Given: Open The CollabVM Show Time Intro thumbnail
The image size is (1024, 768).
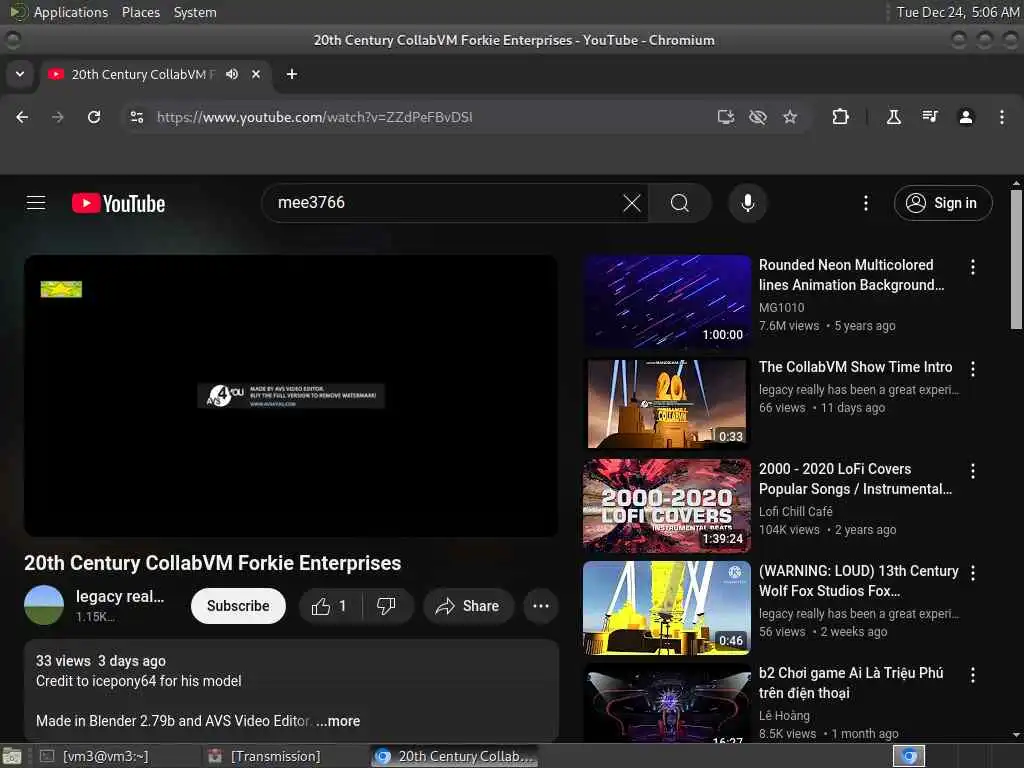Looking at the screenshot, I should (x=667, y=404).
